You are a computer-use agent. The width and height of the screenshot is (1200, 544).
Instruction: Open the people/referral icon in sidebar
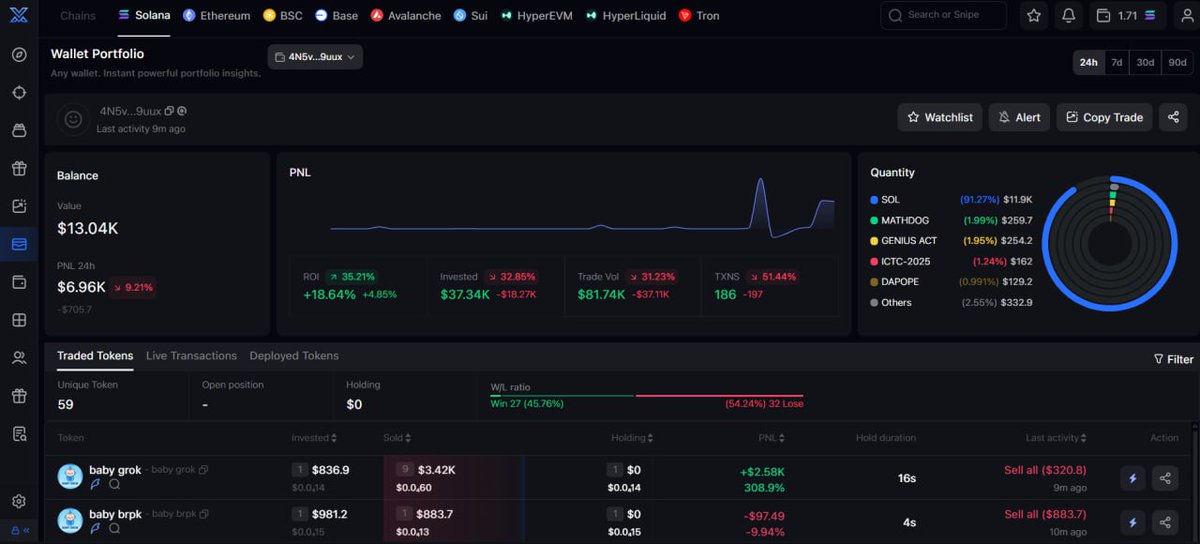click(x=19, y=358)
